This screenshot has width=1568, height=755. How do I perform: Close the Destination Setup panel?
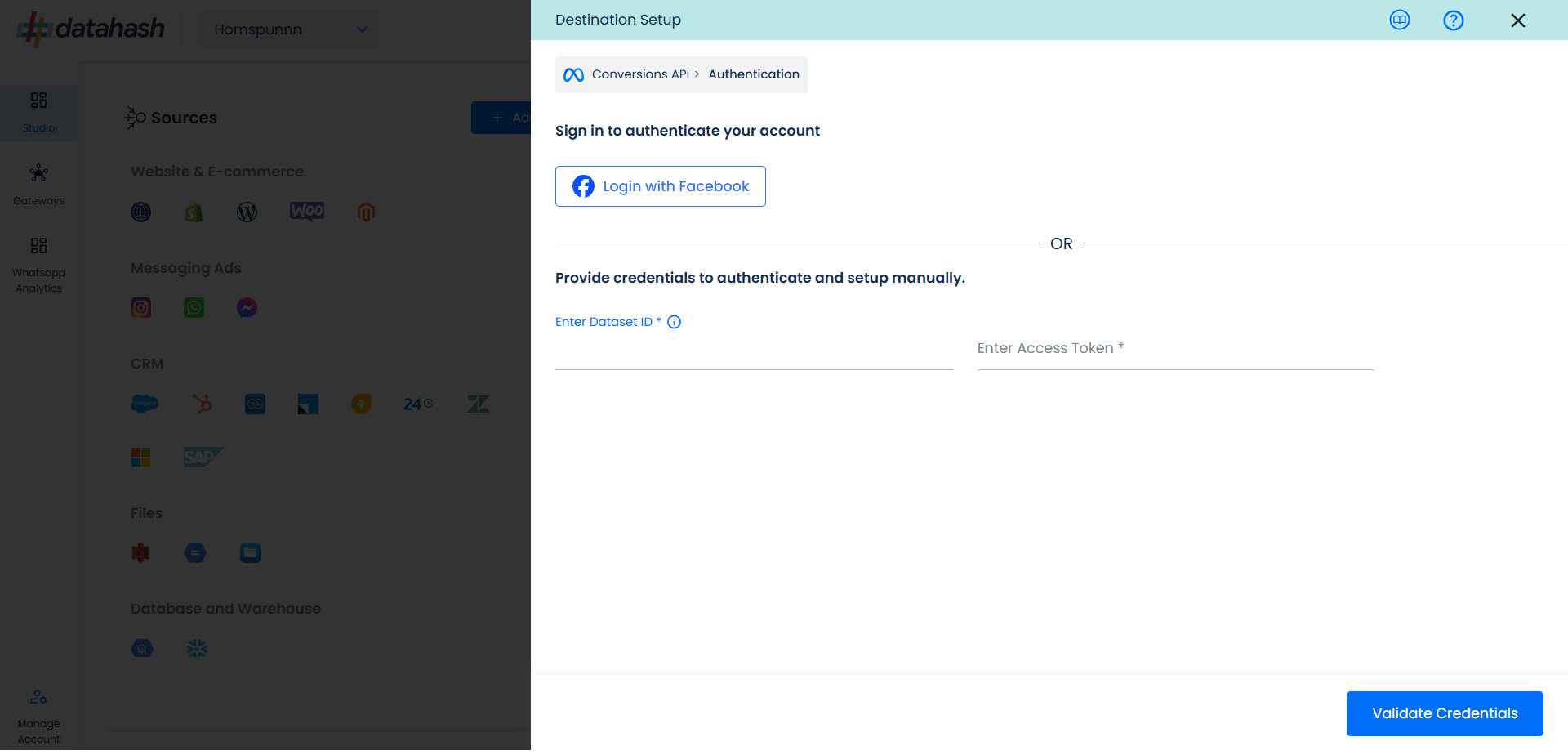click(1517, 20)
